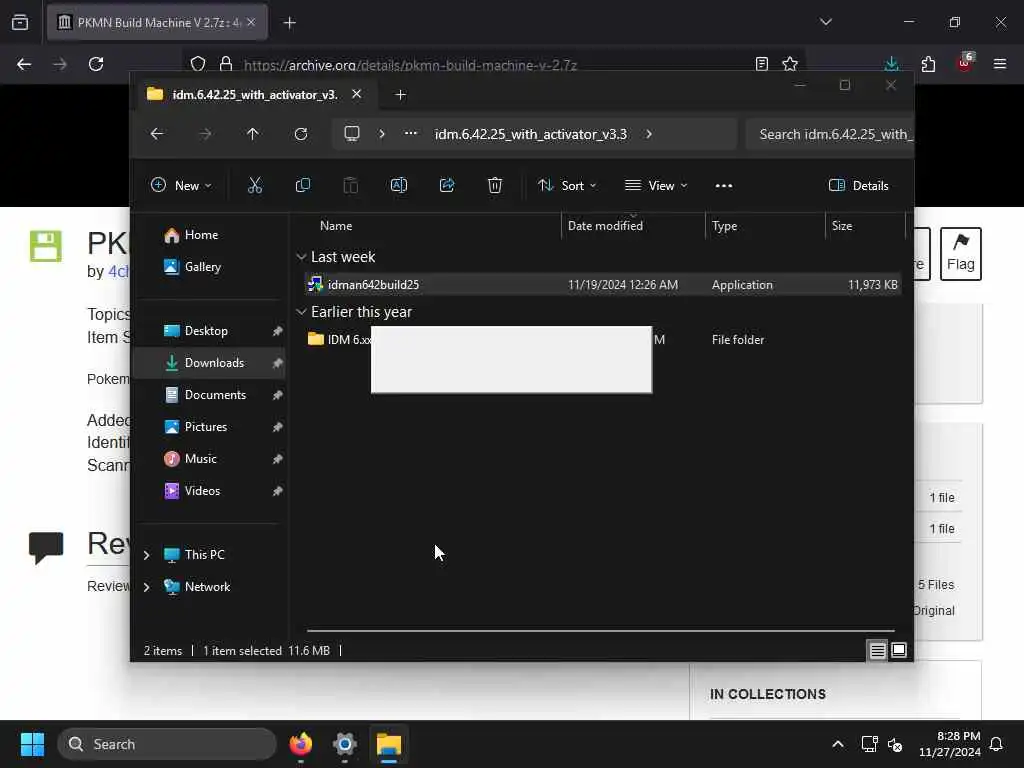Expand This PC in navigation pane
Viewport: 1024px width, 768px height.
click(x=146, y=555)
